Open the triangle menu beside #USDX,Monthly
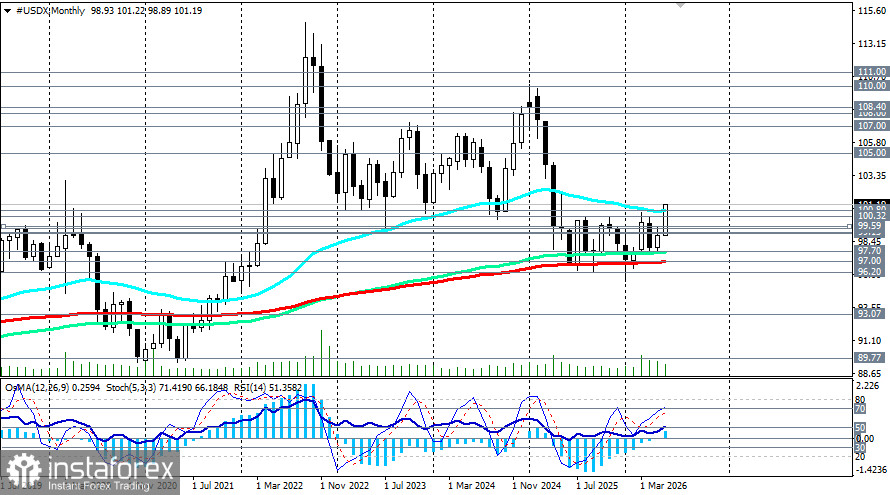 pyautogui.click(x=7, y=11)
